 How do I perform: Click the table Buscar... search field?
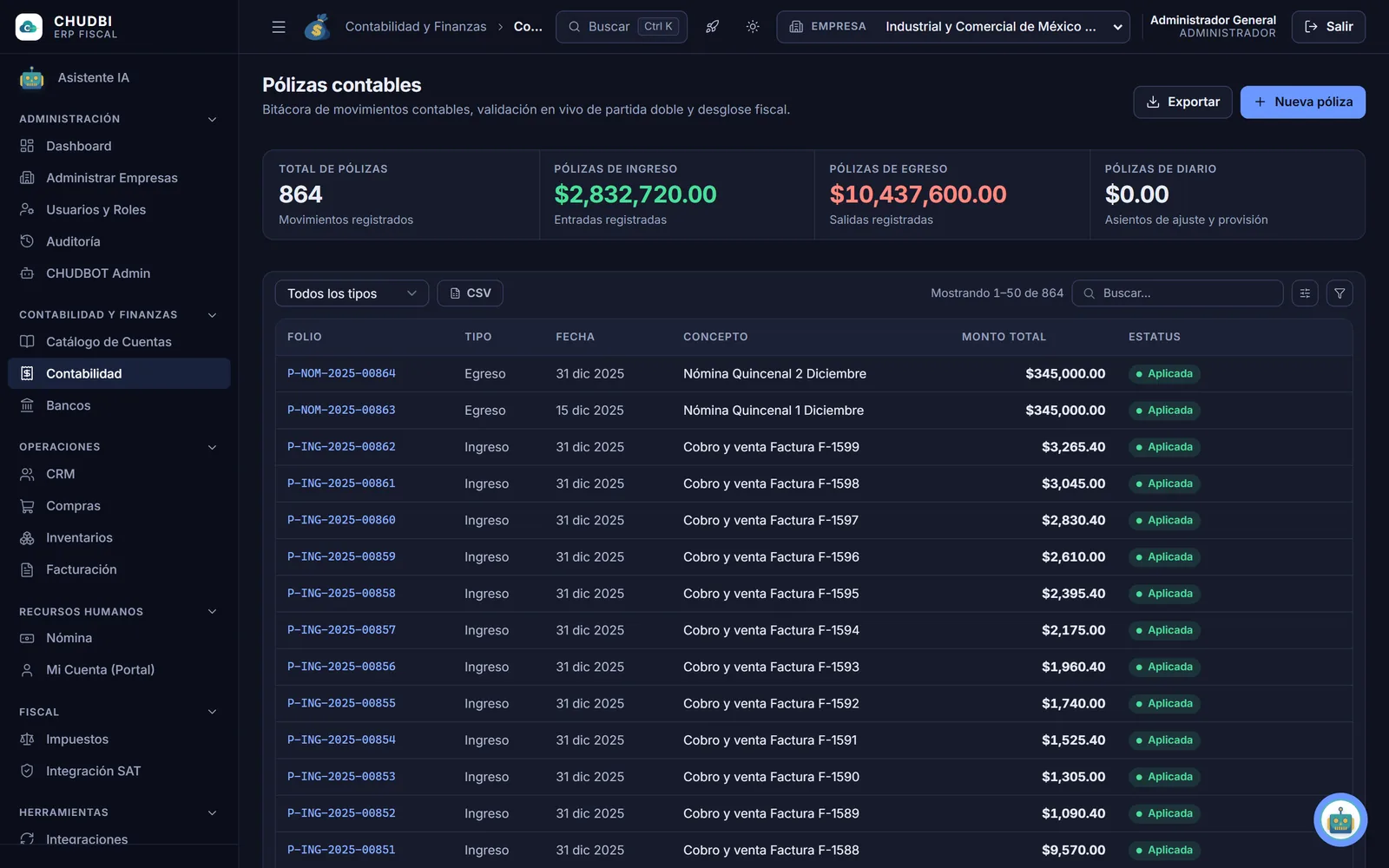pos(1177,293)
